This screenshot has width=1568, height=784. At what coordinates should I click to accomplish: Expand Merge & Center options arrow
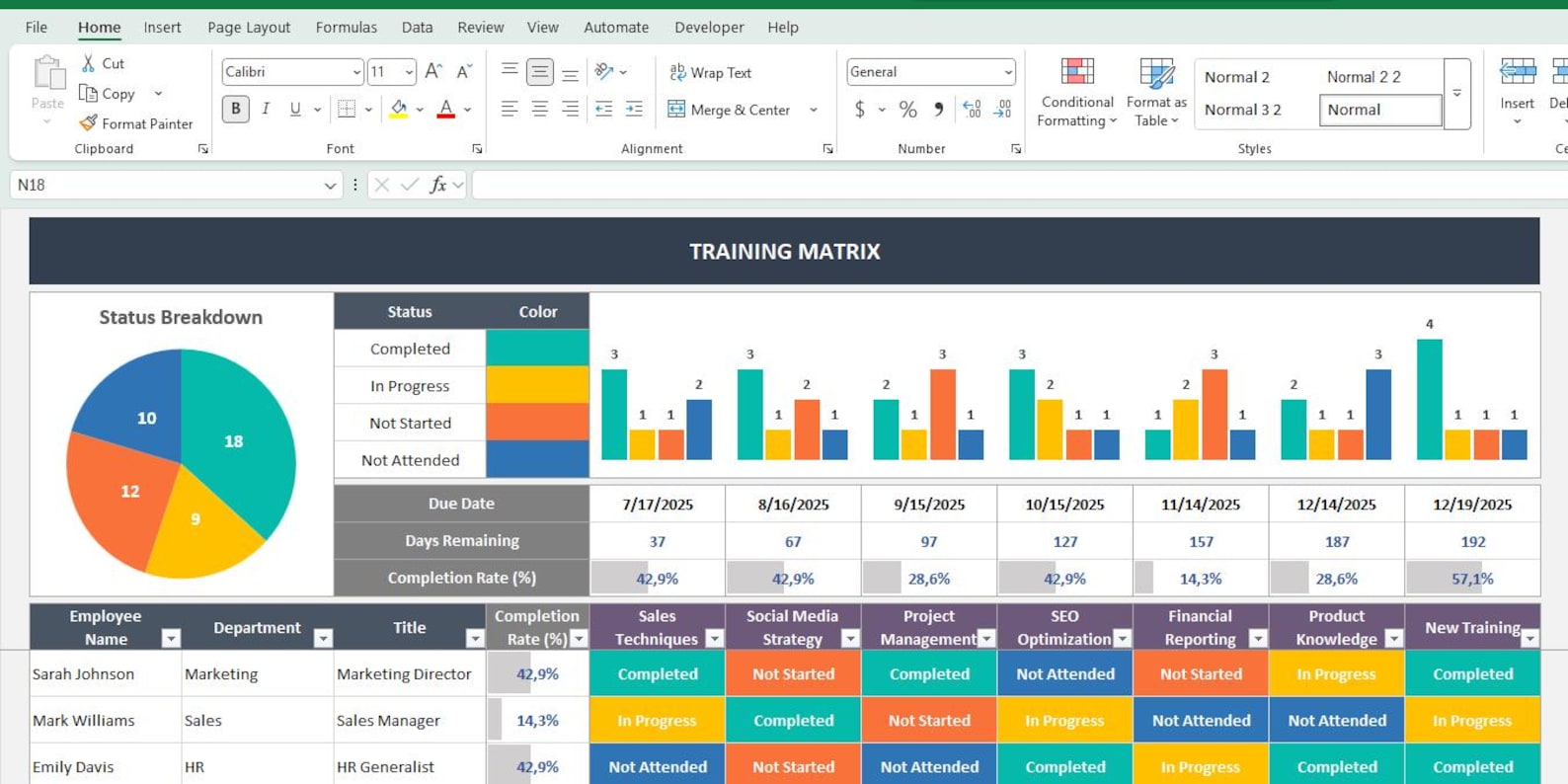814,110
